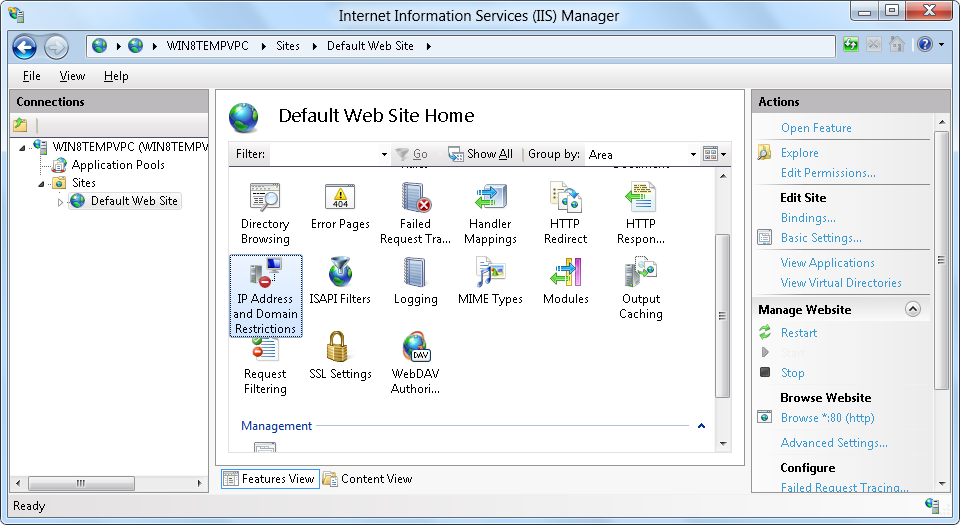
Task: Open the Modules feature
Action: [565, 281]
